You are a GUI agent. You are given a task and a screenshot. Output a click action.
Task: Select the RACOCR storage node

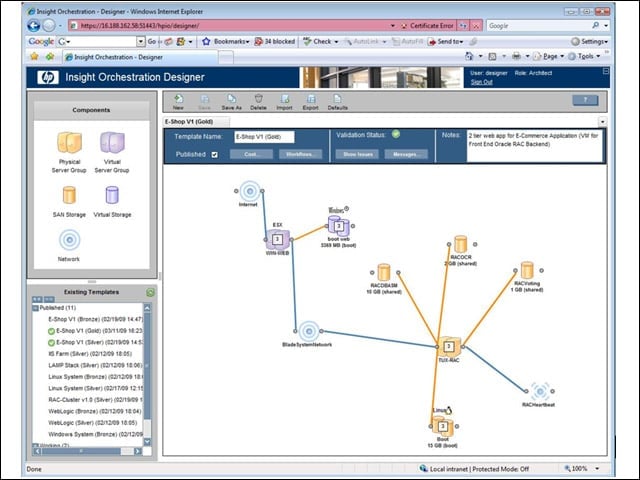coord(461,244)
